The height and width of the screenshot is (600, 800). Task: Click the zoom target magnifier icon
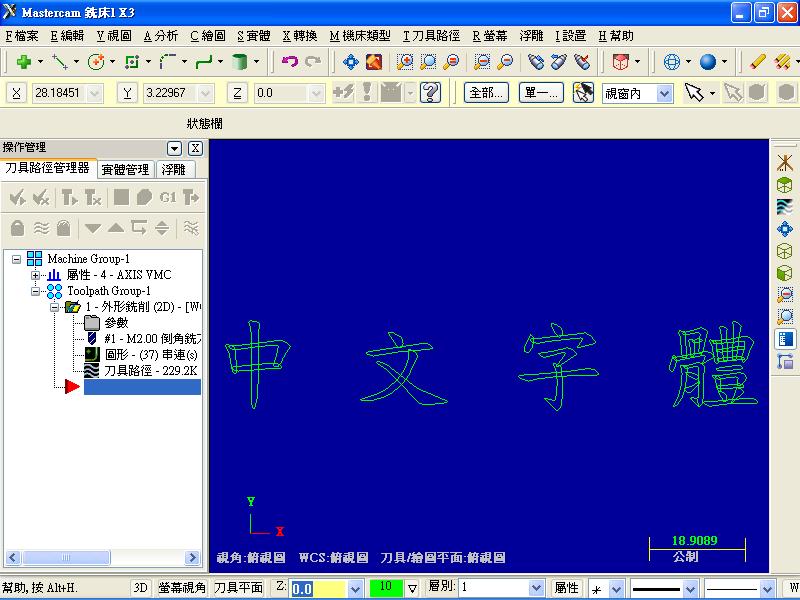coord(428,62)
